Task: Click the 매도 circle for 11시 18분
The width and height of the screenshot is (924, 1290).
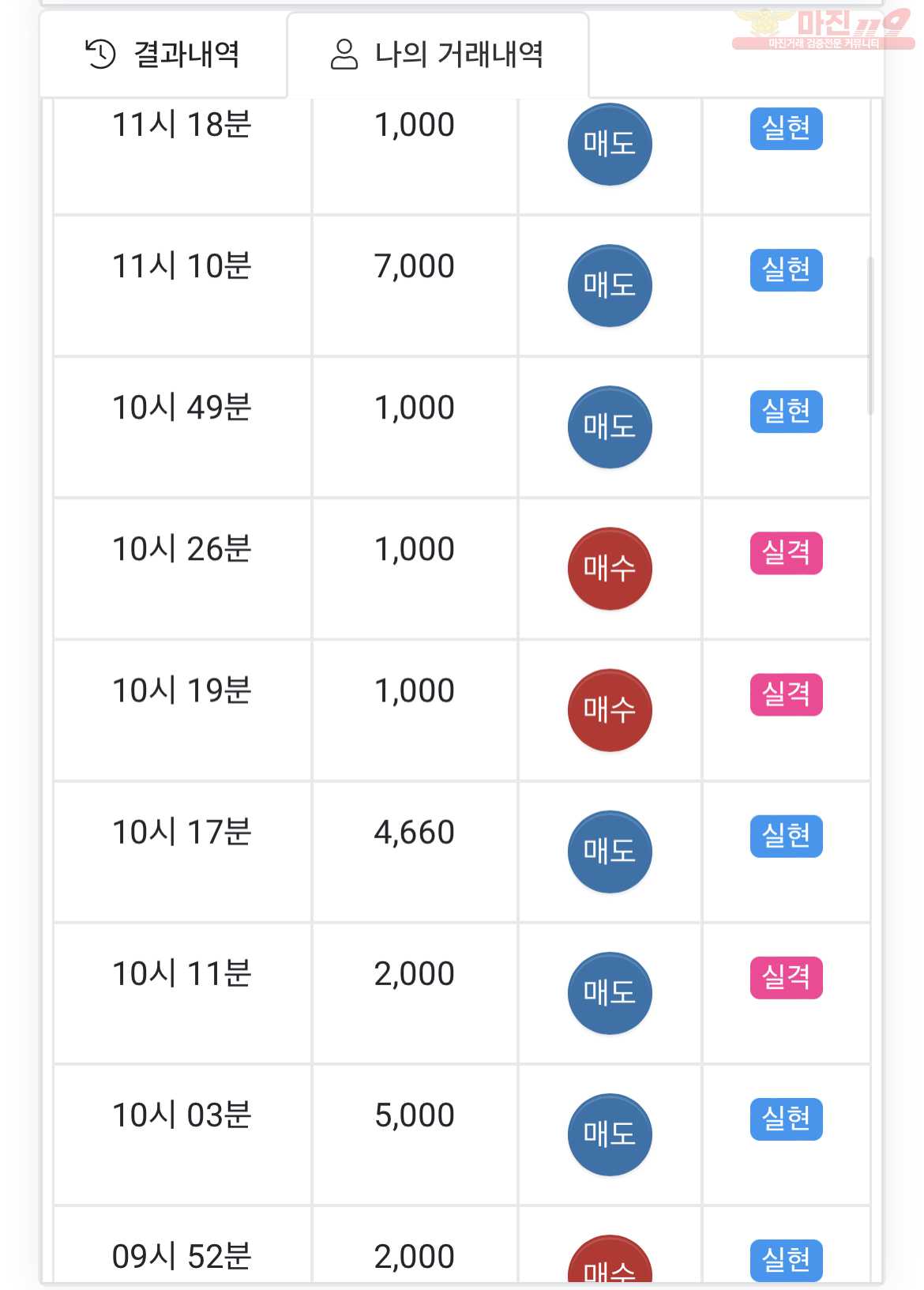Action: click(x=610, y=144)
